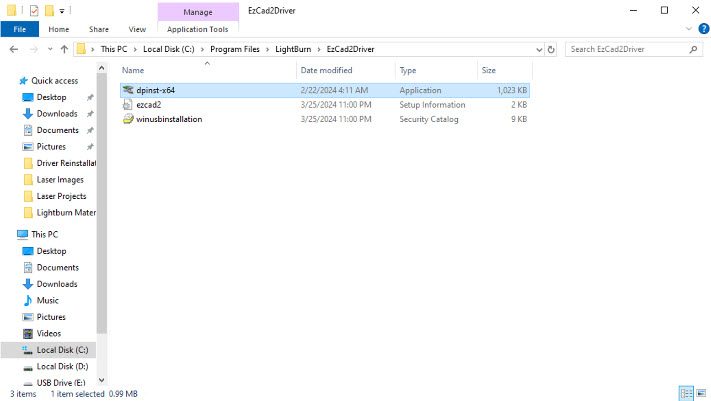Click the winusbinstallation security catalog icon
This screenshot has width=711, height=401.
(x=128, y=119)
